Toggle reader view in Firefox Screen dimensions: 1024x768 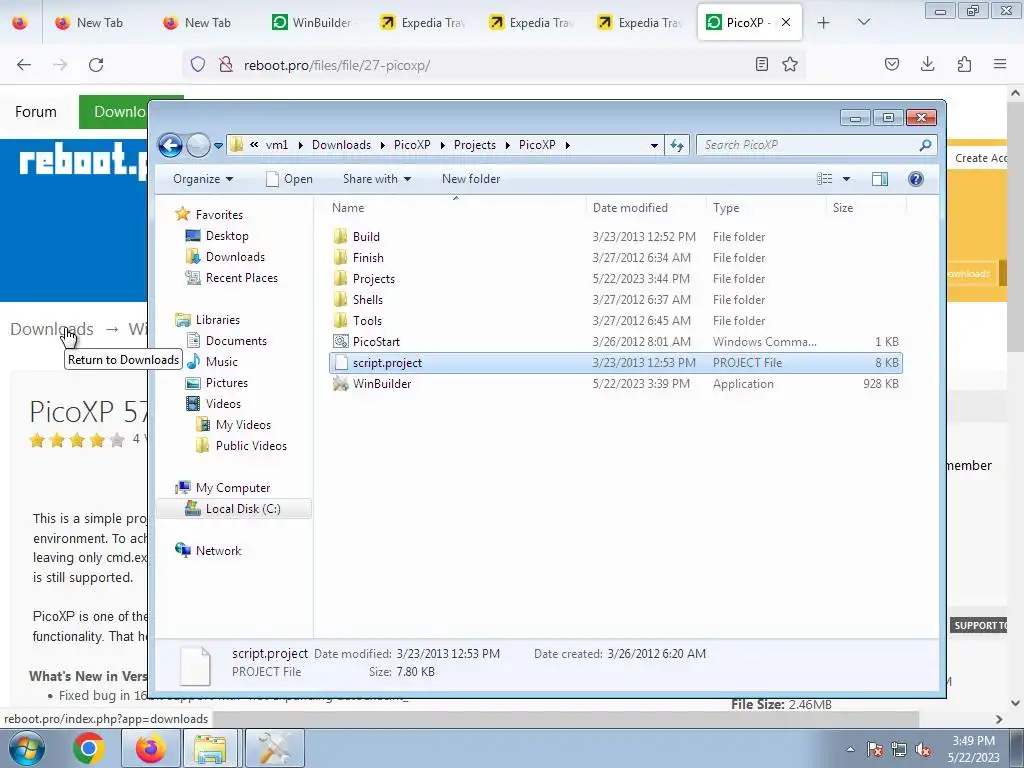[761, 64]
